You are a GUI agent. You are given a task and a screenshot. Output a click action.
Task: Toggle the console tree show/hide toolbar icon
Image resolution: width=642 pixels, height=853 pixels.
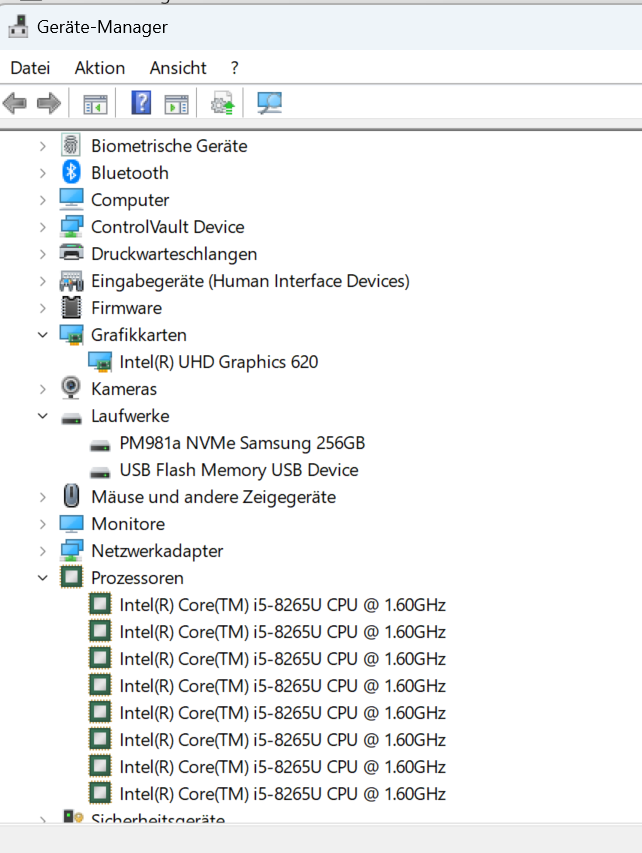click(95, 104)
